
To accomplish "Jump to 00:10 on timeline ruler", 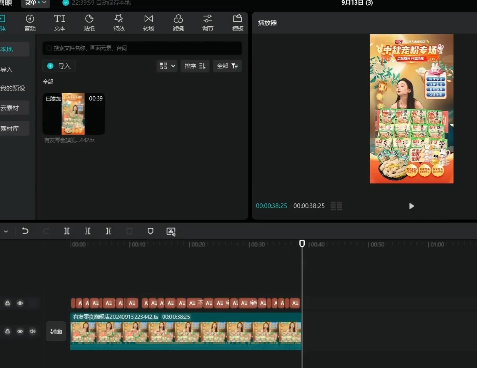I will pyautogui.click(x=137, y=244).
